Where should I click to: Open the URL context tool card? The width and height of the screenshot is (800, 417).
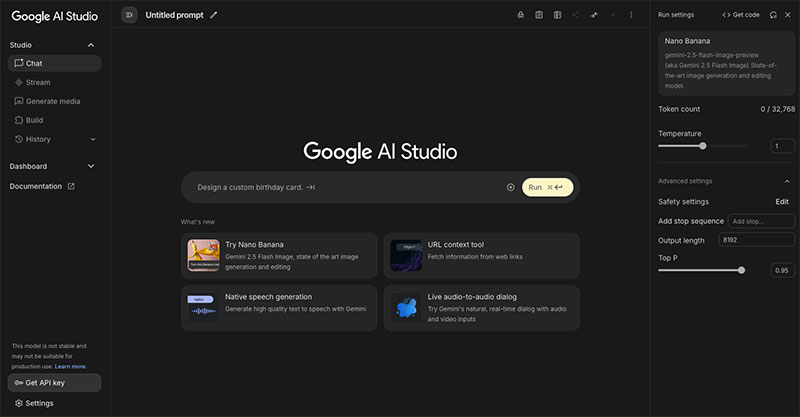(x=482, y=256)
